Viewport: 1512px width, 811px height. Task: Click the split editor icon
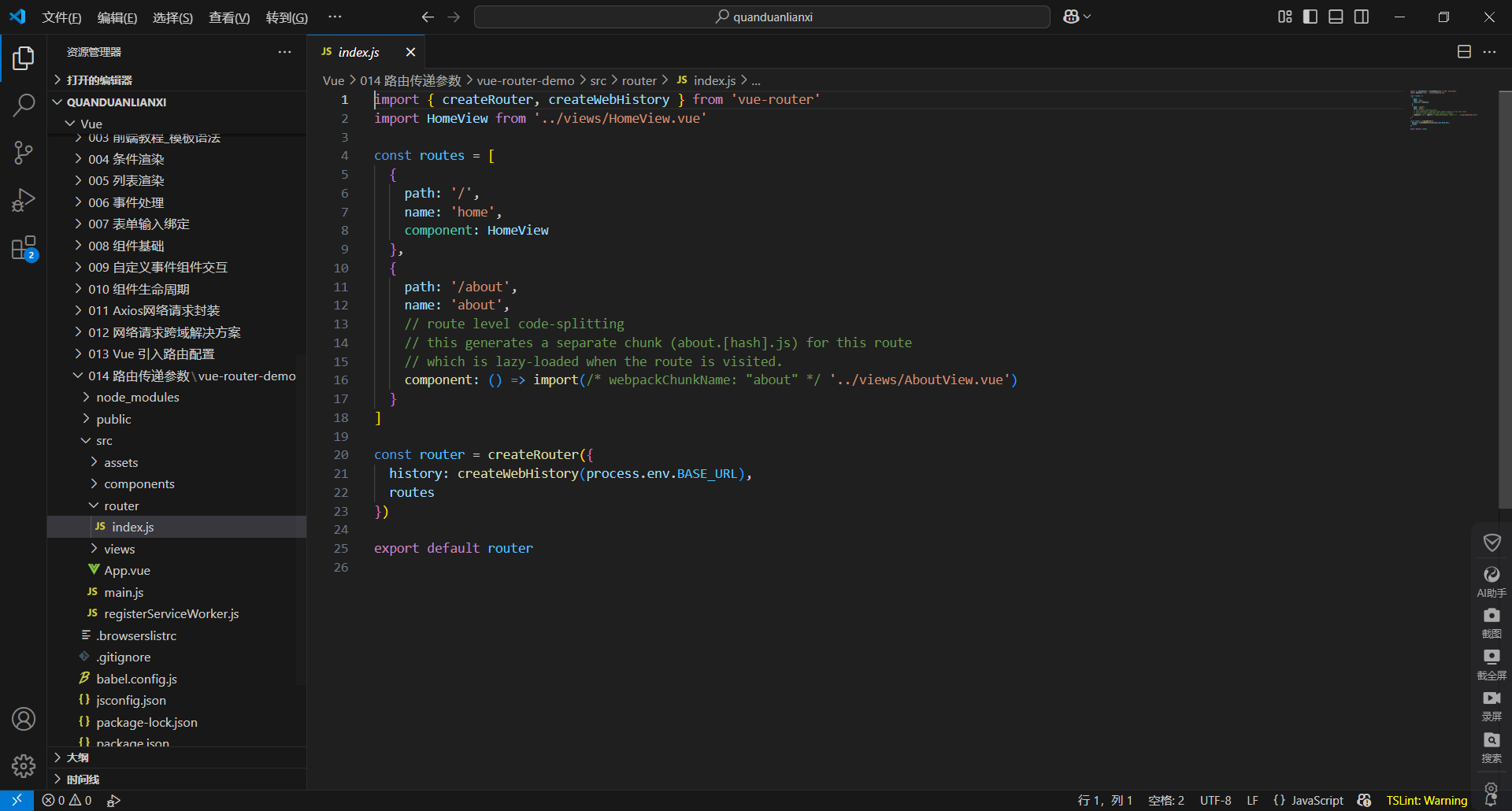point(1464,52)
